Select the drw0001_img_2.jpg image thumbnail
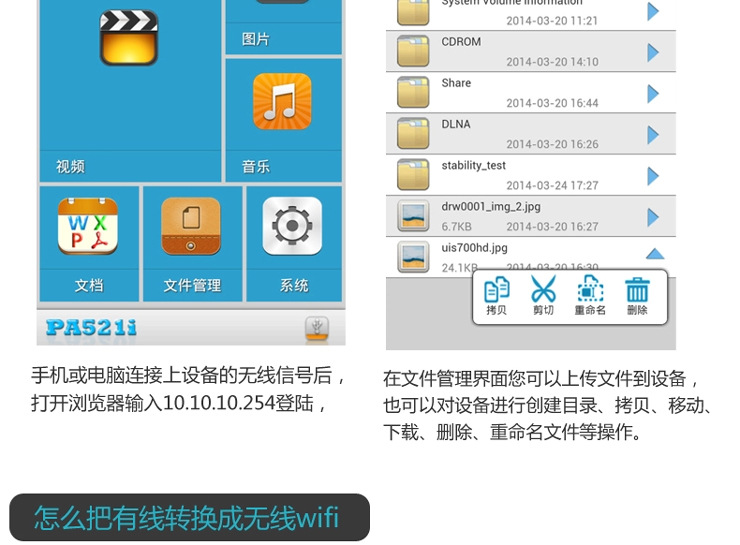740x545 pixels. point(413,216)
